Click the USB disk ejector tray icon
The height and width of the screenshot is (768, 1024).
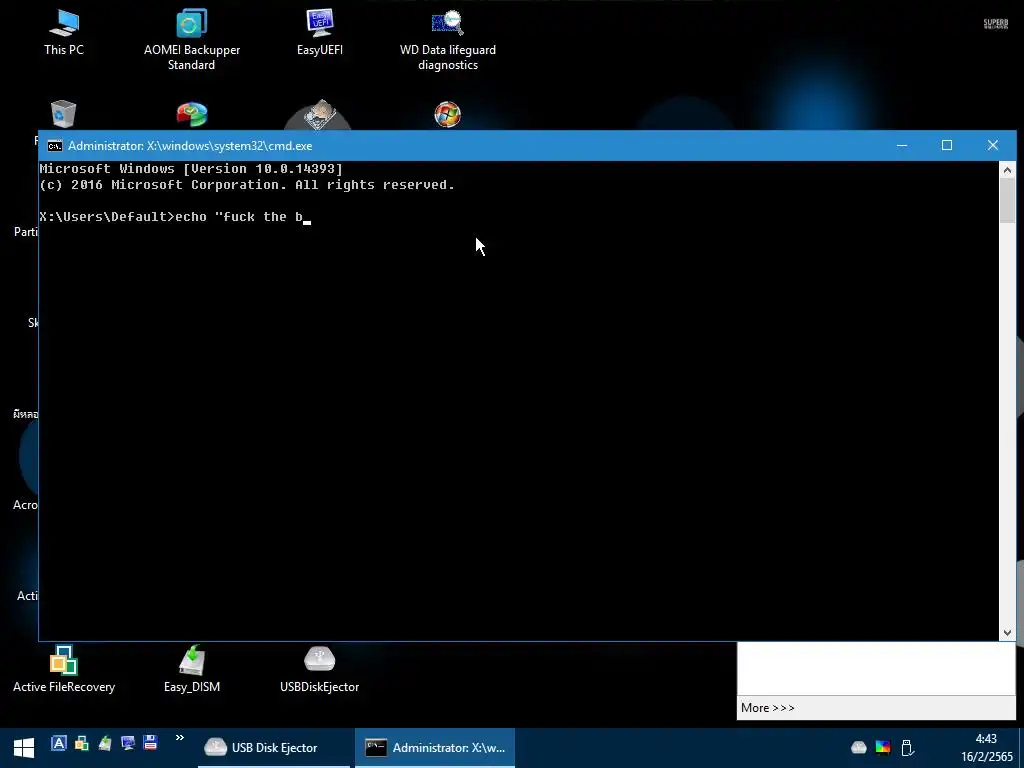coord(859,747)
